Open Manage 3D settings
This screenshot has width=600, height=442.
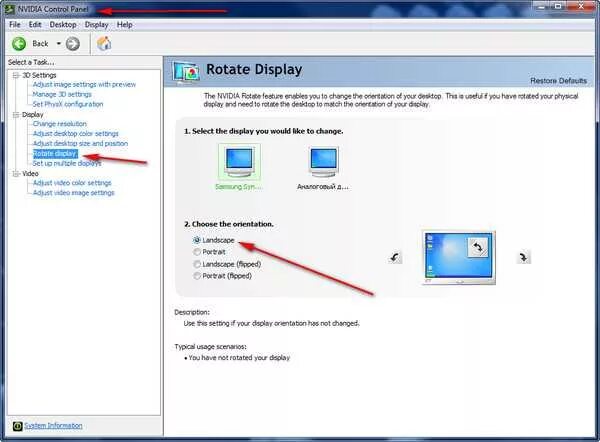(x=62, y=94)
